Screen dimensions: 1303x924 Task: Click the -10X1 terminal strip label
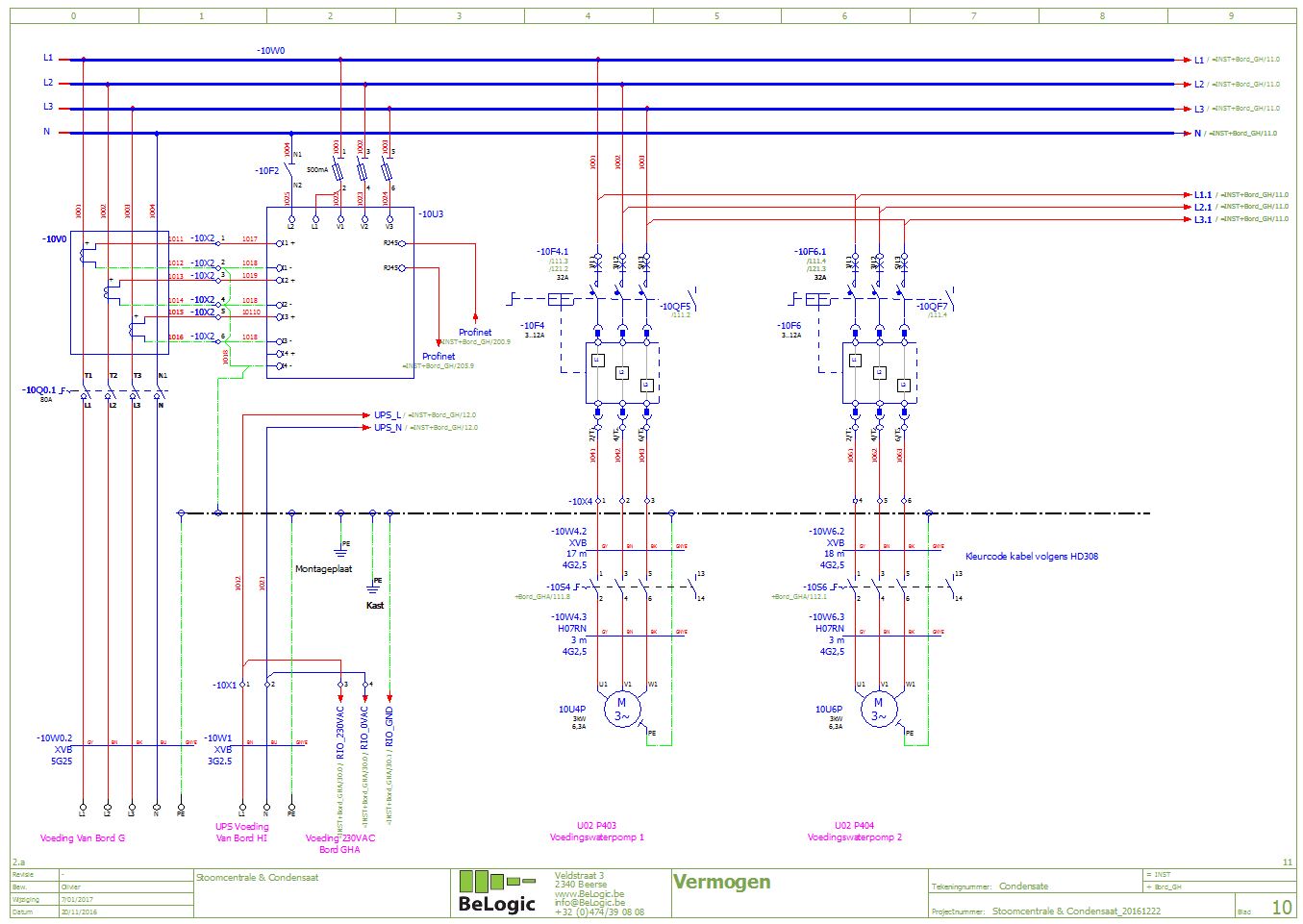pos(224,686)
